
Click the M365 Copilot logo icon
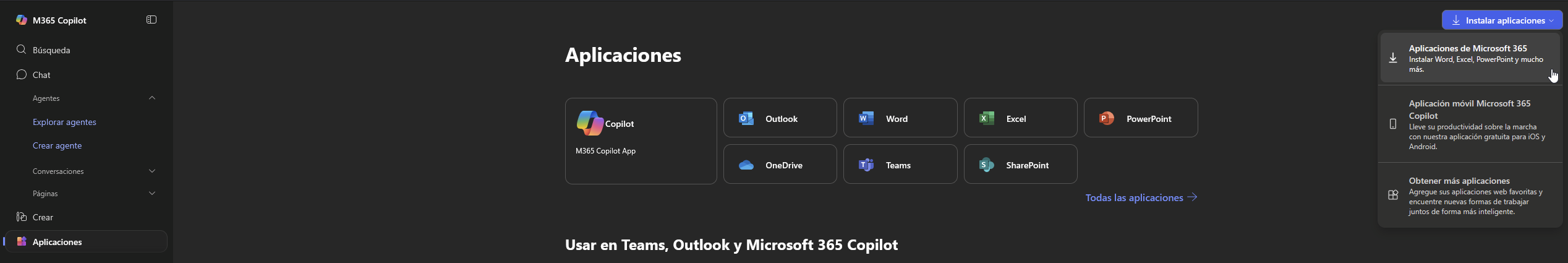click(22, 20)
